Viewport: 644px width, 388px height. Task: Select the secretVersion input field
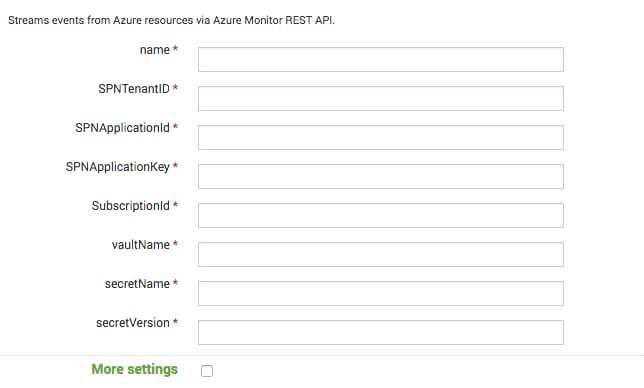[x=381, y=333]
